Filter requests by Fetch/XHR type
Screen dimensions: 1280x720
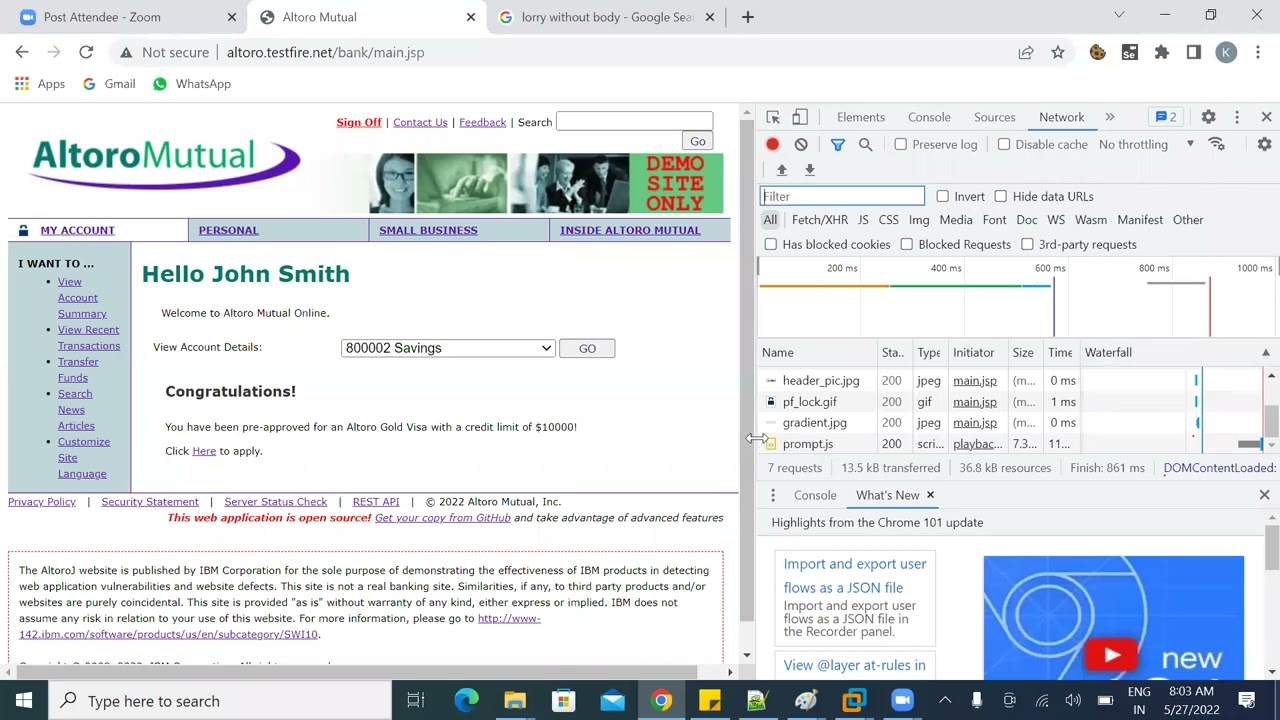[820, 220]
